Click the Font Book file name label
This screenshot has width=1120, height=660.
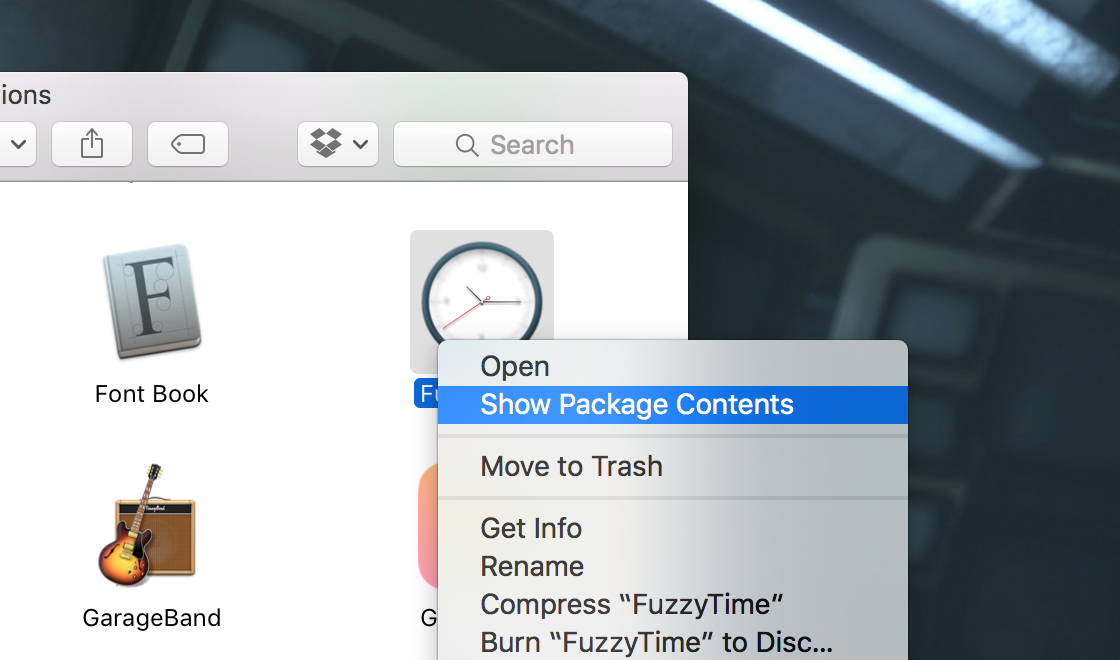pyautogui.click(x=152, y=394)
